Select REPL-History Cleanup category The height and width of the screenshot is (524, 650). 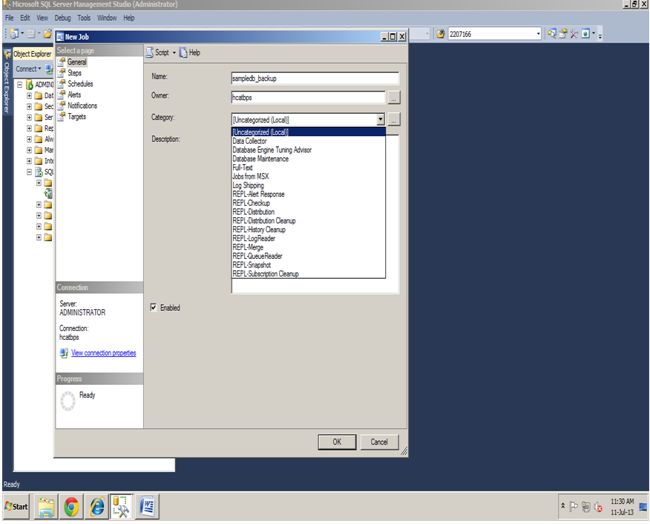coord(308,229)
